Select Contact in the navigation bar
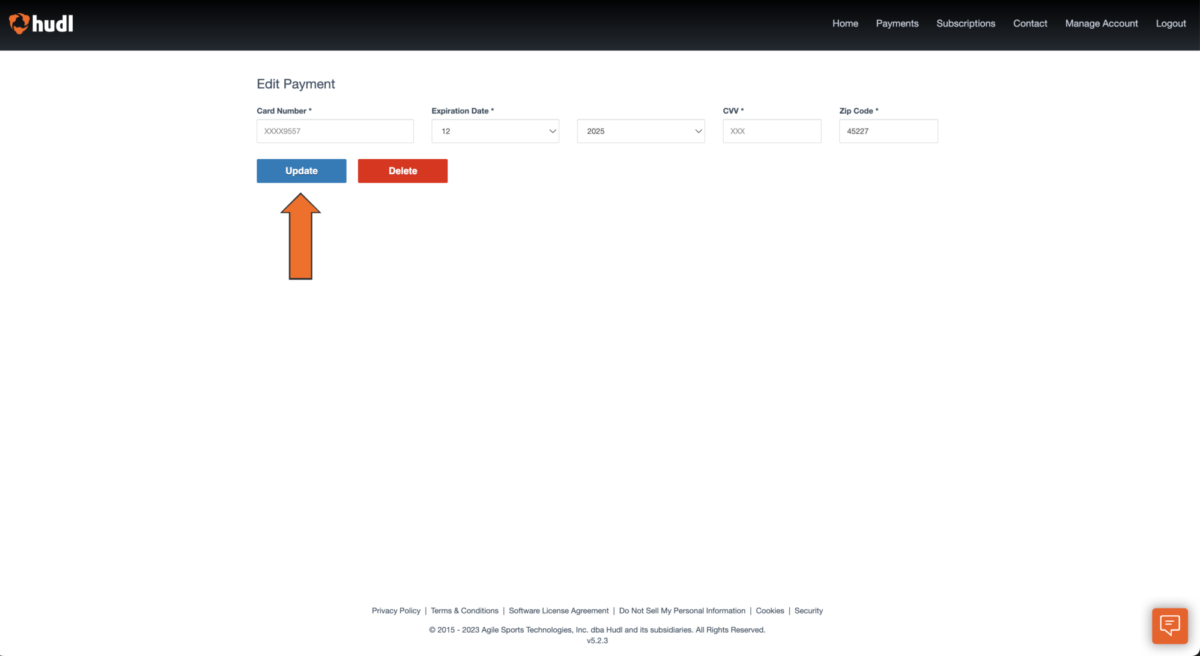The height and width of the screenshot is (656, 1200). (1029, 23)
